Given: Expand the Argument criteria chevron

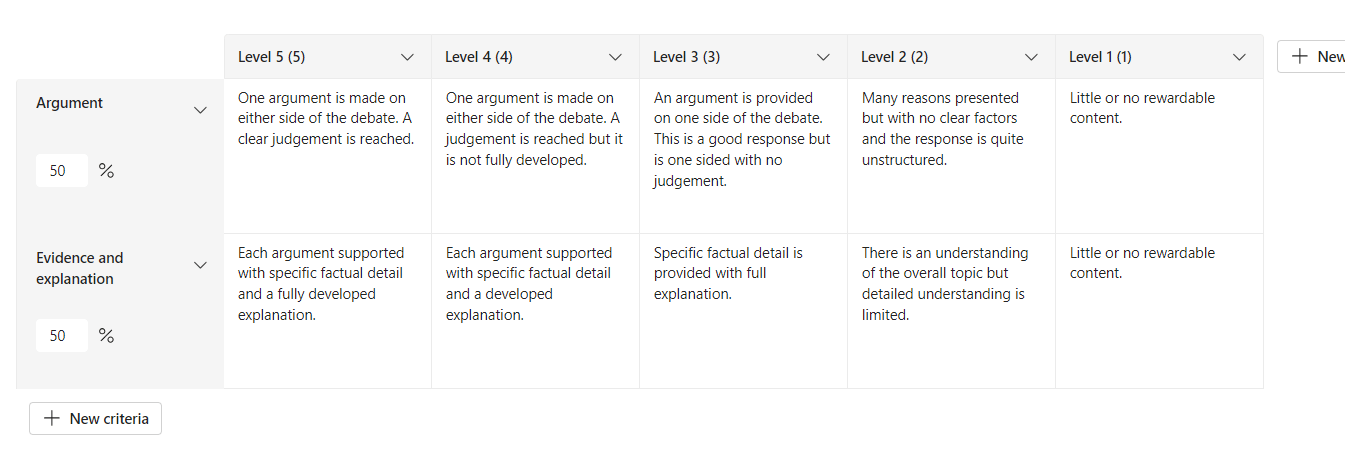Looking at the screenshot, I should click(x=200, y=110).
